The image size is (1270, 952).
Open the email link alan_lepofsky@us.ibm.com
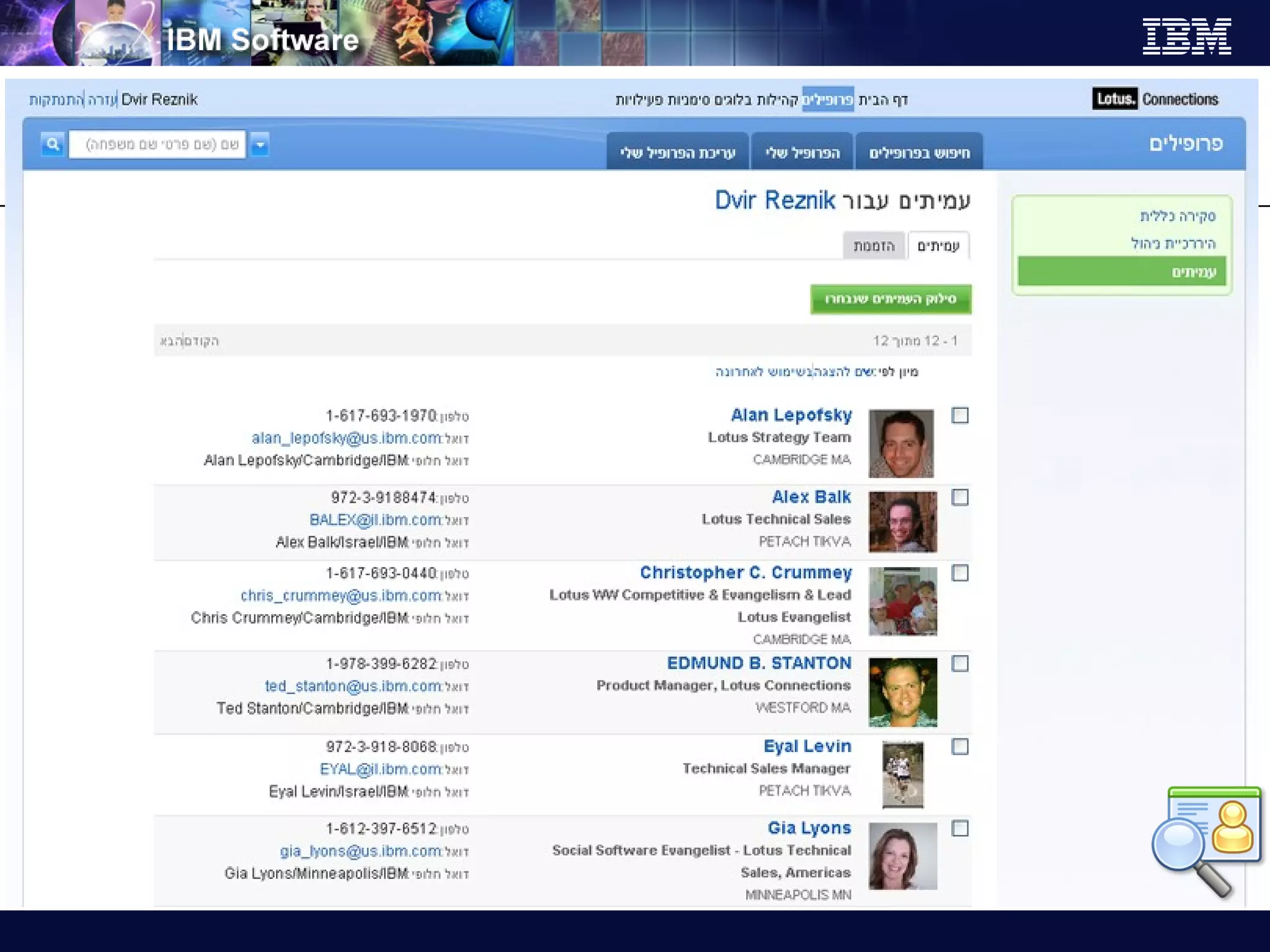tap(346, 438)
